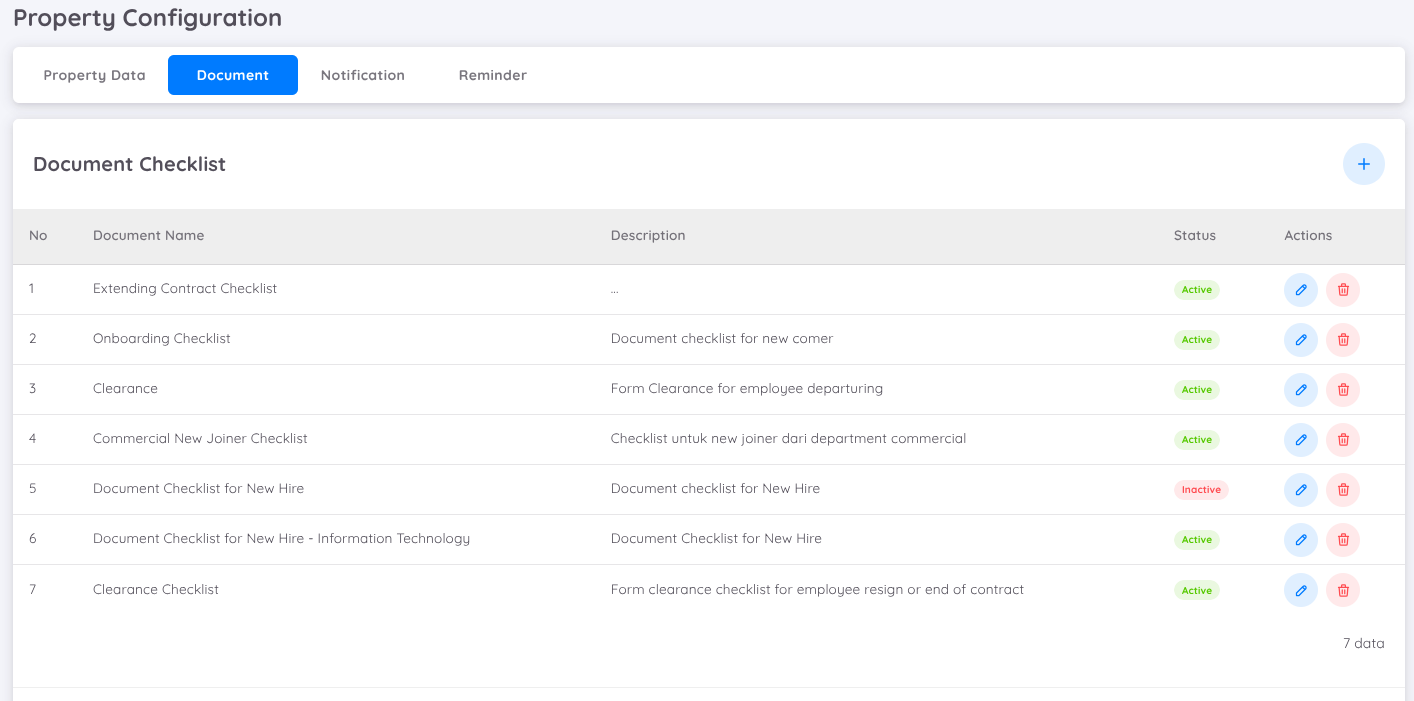
Task: Delete the Clearance Checklist row 7
Action: (1342, 590)
